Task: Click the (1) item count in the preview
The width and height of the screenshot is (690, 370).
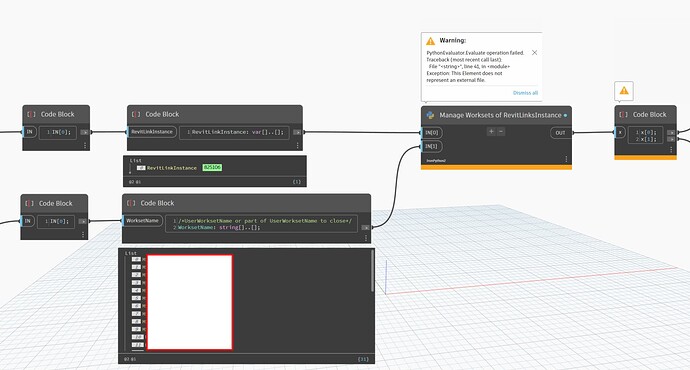Action: (297, 182)
